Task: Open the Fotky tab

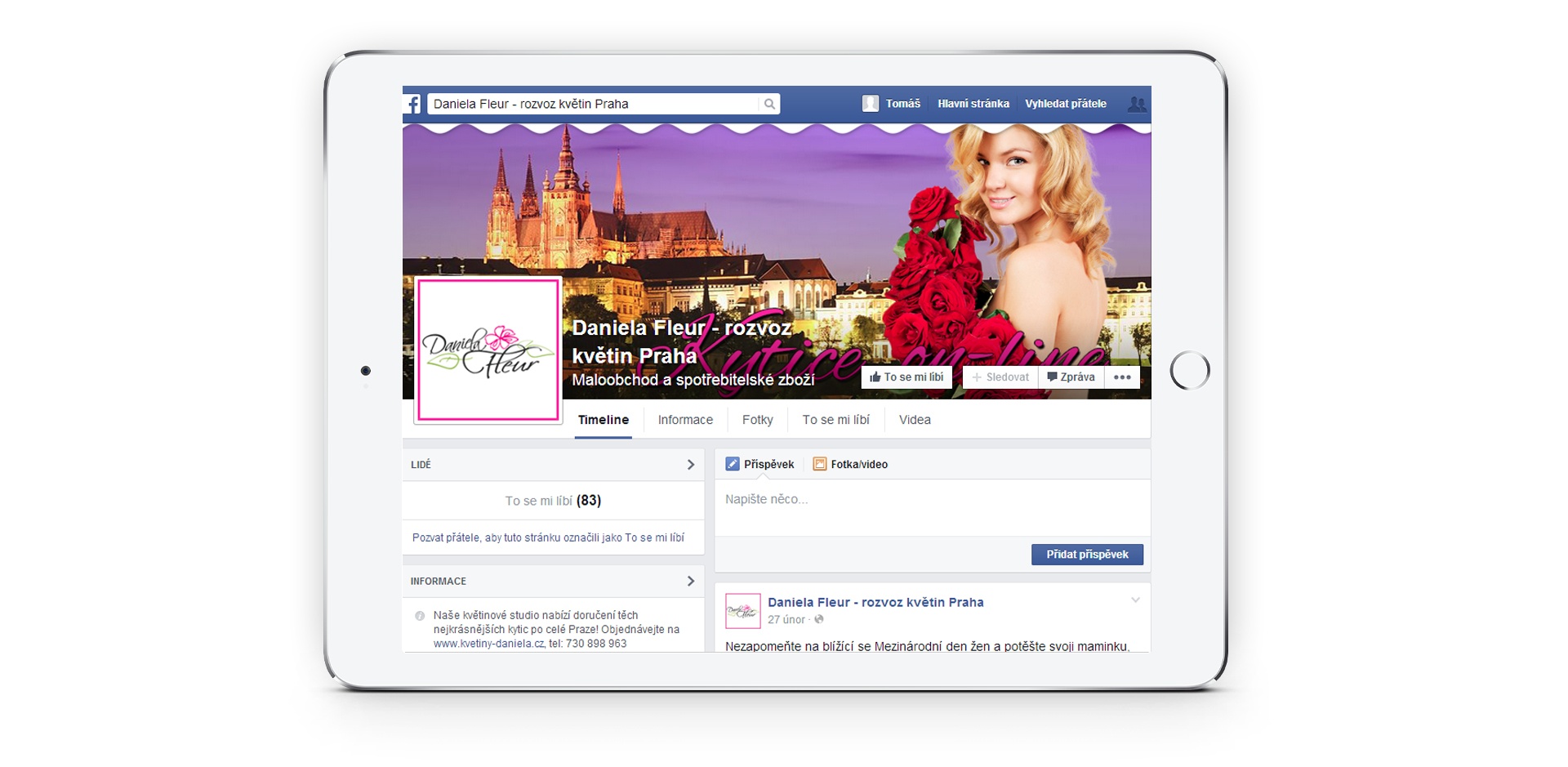Action: [757, 420]
